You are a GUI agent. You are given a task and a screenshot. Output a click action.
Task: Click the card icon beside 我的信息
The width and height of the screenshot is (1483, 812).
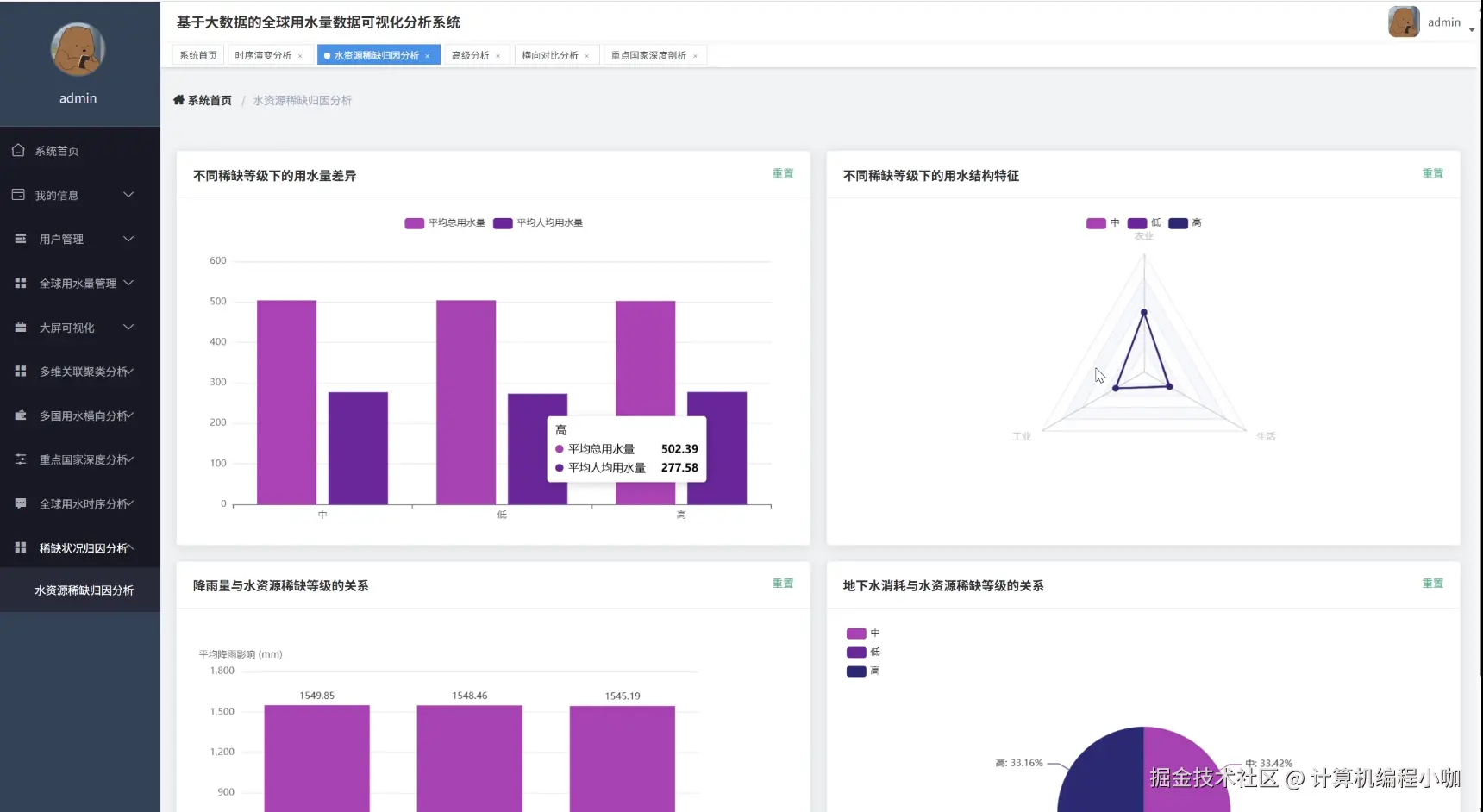[x=18, y=195]
